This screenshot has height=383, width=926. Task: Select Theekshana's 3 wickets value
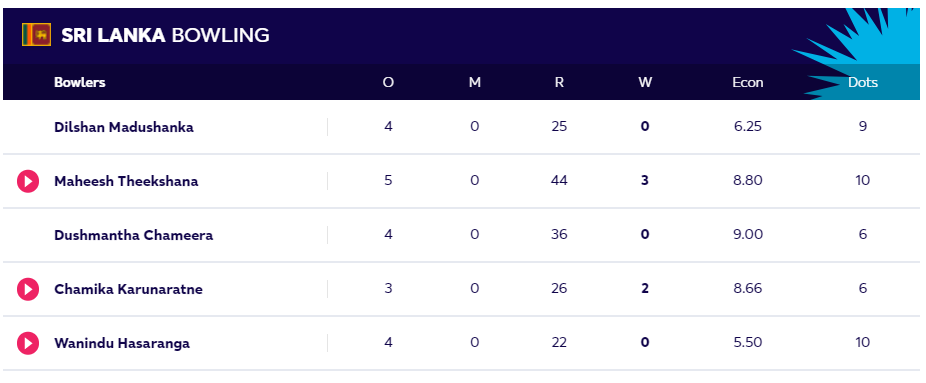644,181
